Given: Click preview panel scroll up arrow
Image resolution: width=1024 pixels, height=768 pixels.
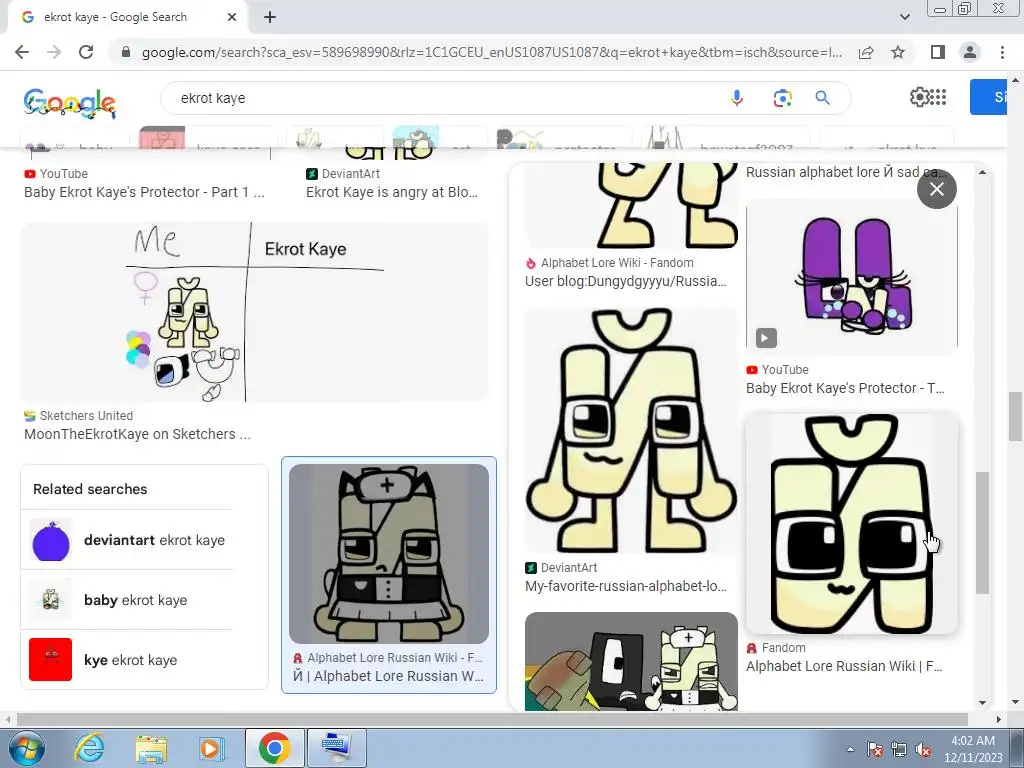Looking at the screenshot, I should click(x=982, y=172).
